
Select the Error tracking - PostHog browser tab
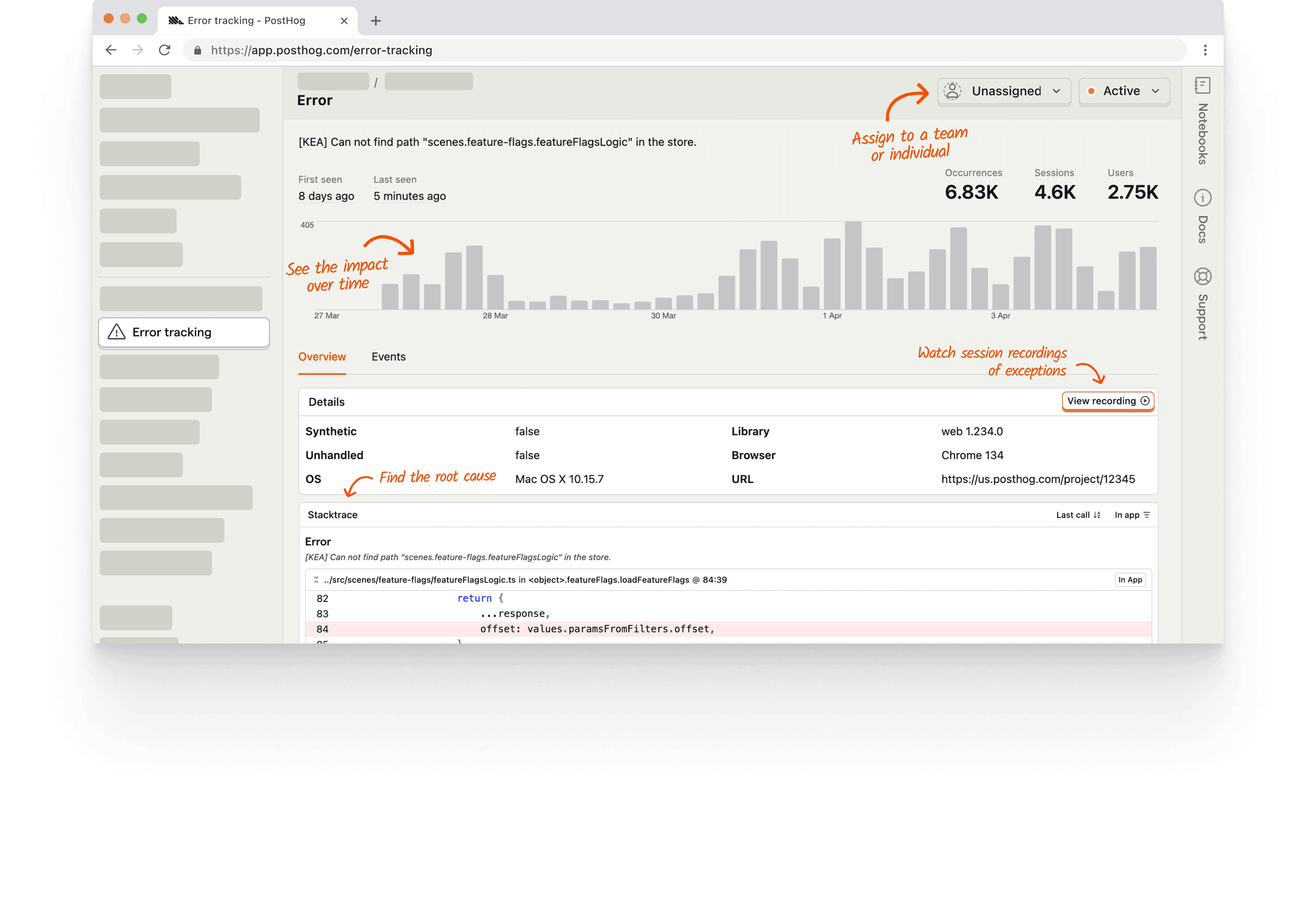coord(258,21)
